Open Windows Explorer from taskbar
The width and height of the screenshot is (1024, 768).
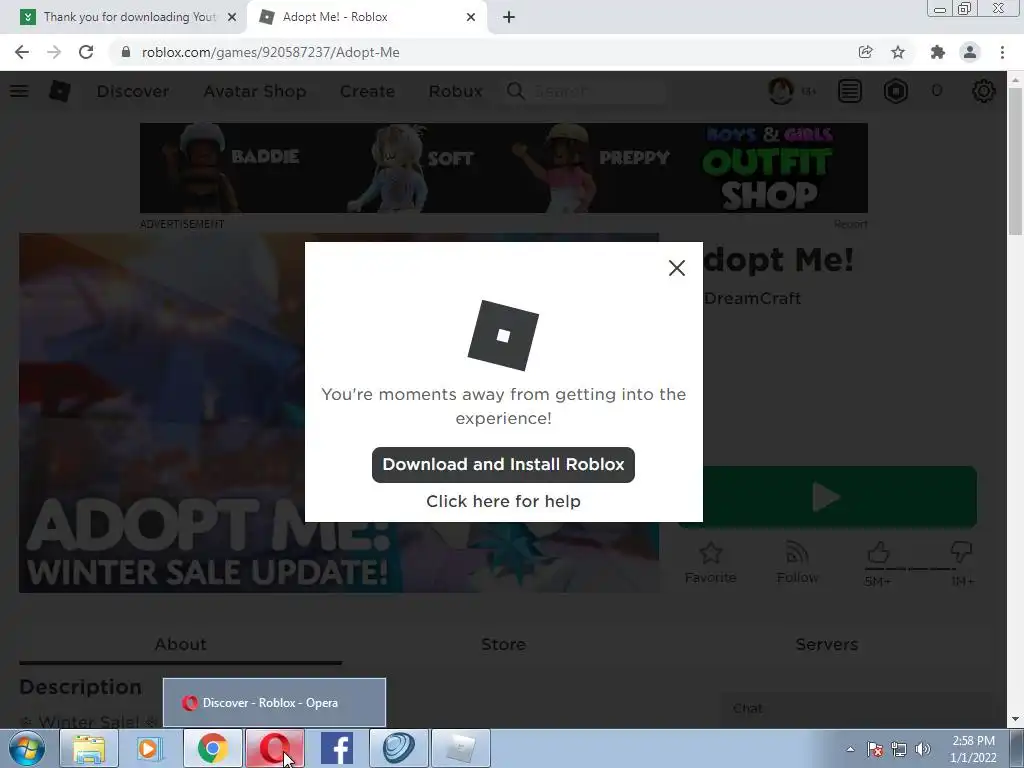pos(89,748)
